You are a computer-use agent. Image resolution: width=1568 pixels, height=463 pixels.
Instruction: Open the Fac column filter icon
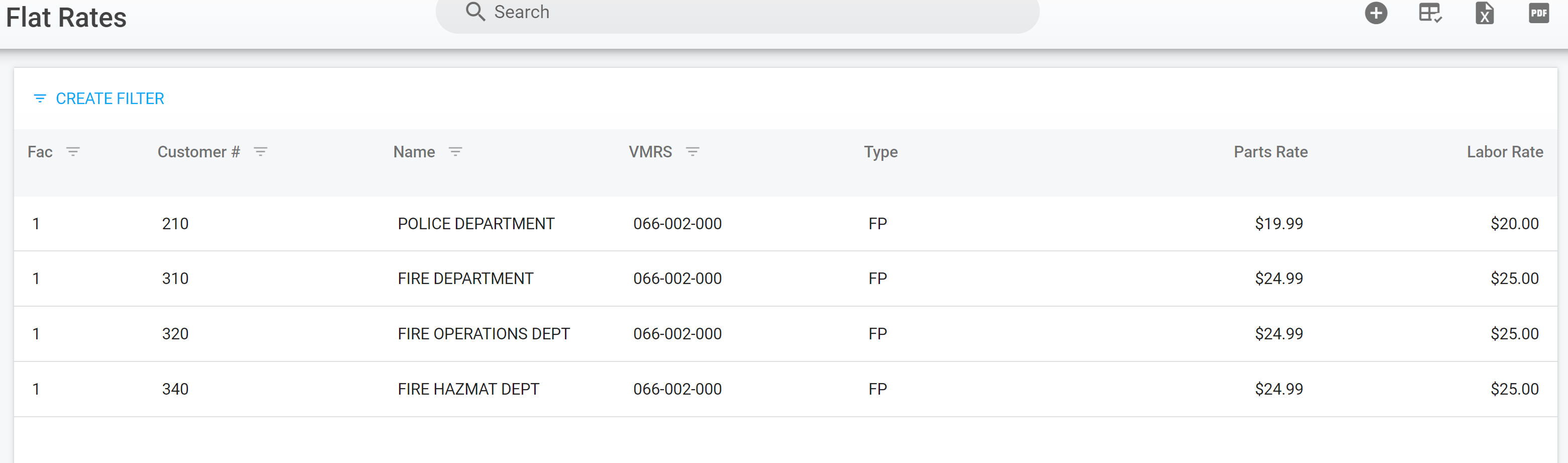[x=73, y=152]
